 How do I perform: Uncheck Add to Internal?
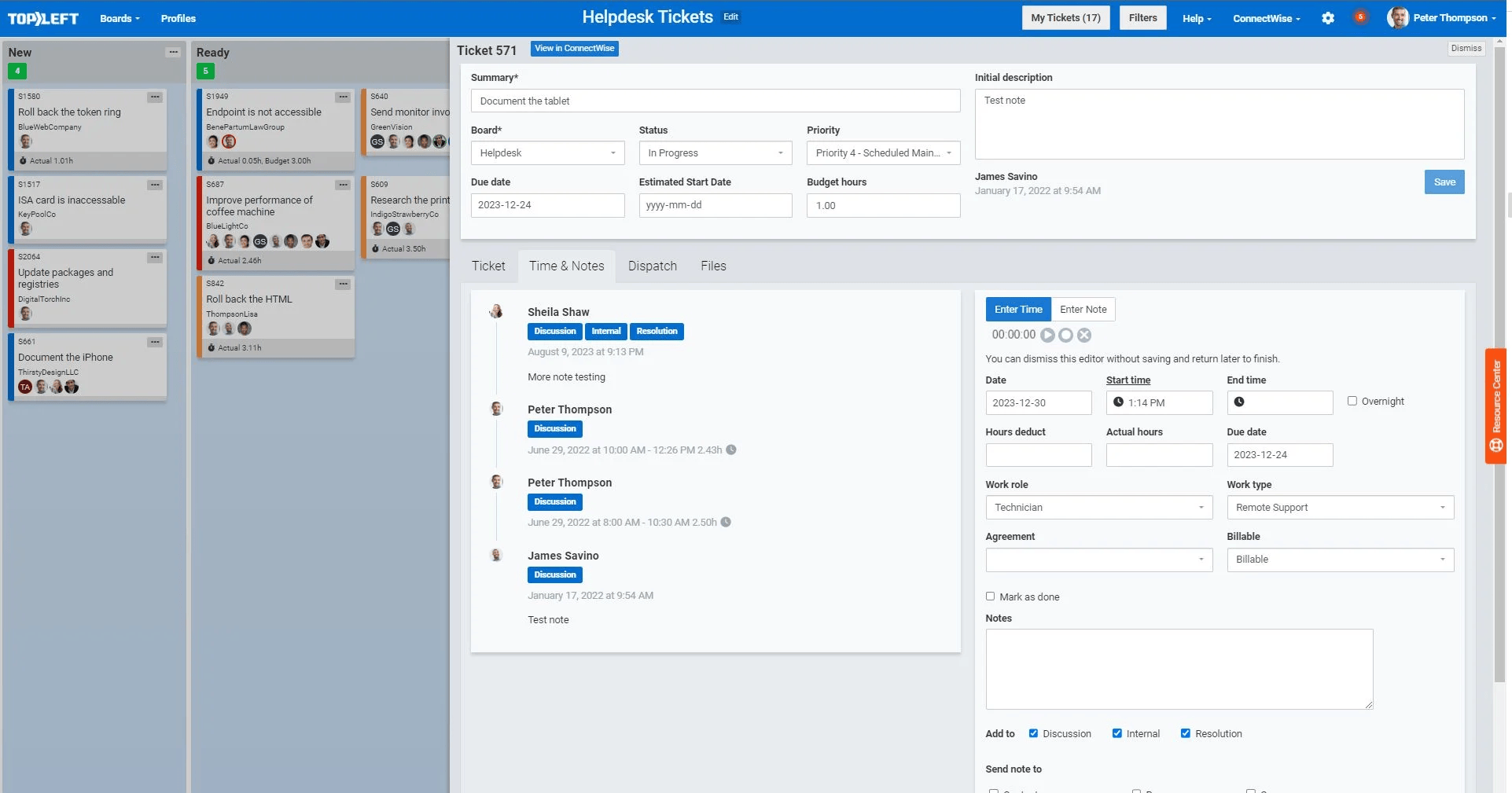point(1117,733)
